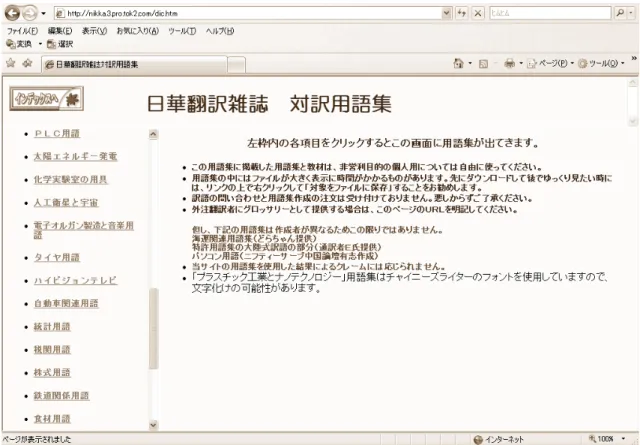The width and height of the screenshot is (640, 445).
Task: Click the left frame scrollbar thumb
Action: pyautogui.click(x=153, y=329)
